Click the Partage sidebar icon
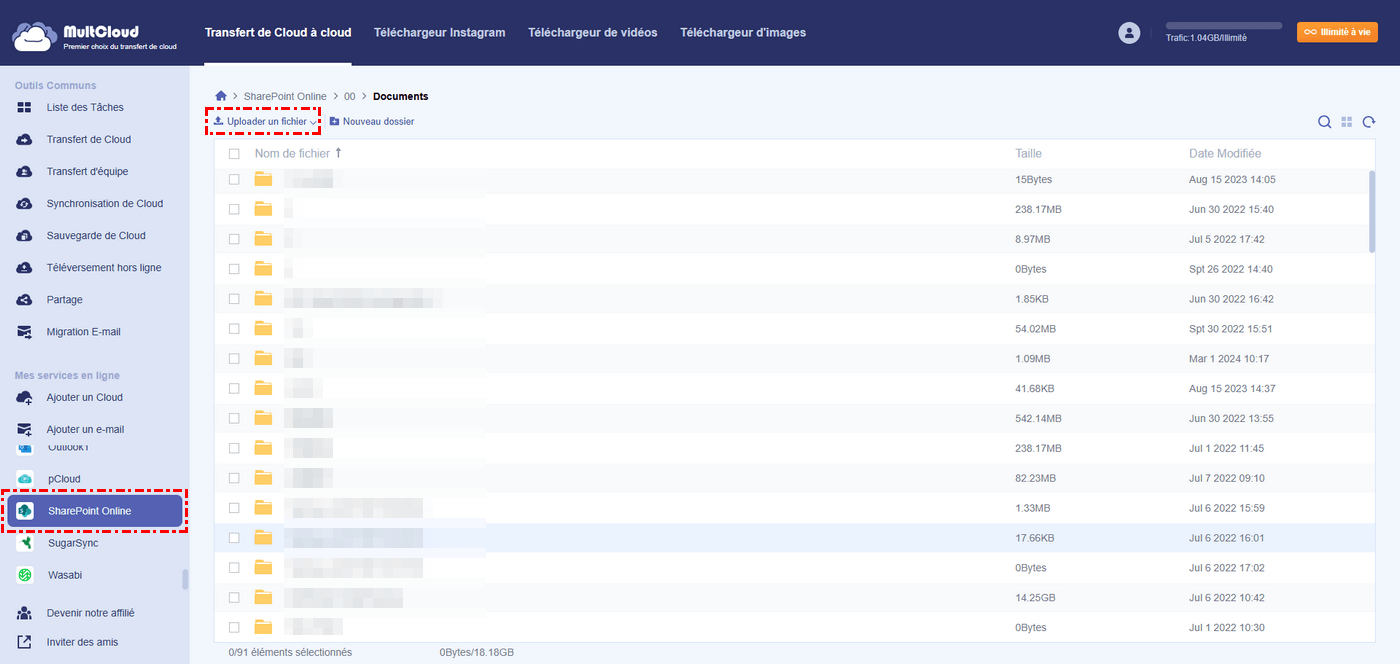Screen dimensions: 1400x664 pos(25,299)
